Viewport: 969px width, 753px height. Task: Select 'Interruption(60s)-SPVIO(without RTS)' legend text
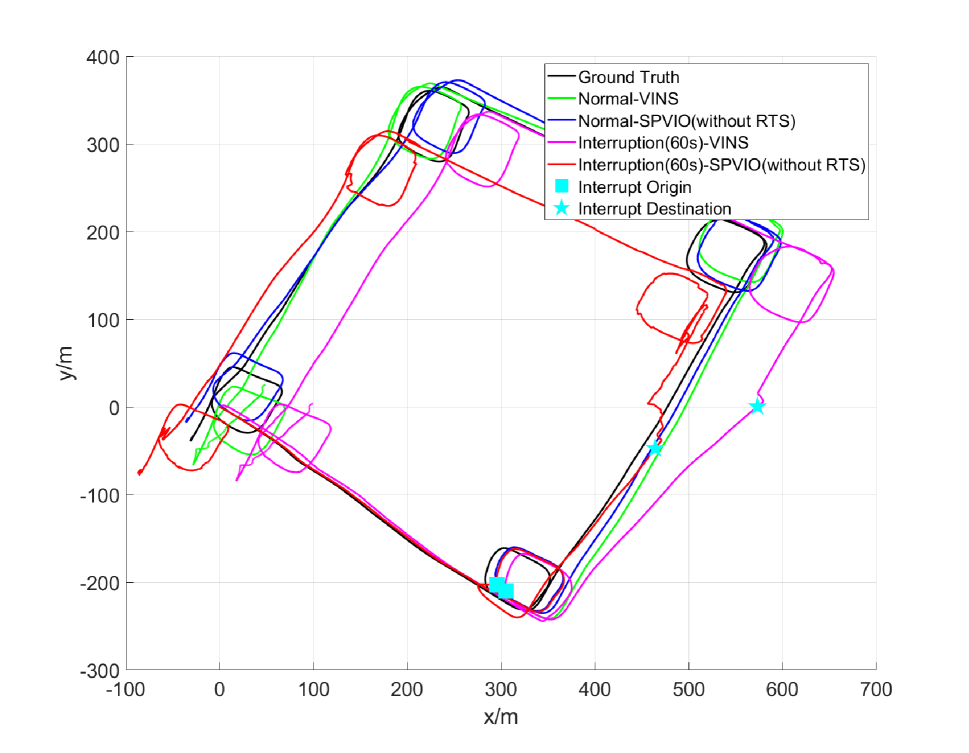[x=721, y=165]
